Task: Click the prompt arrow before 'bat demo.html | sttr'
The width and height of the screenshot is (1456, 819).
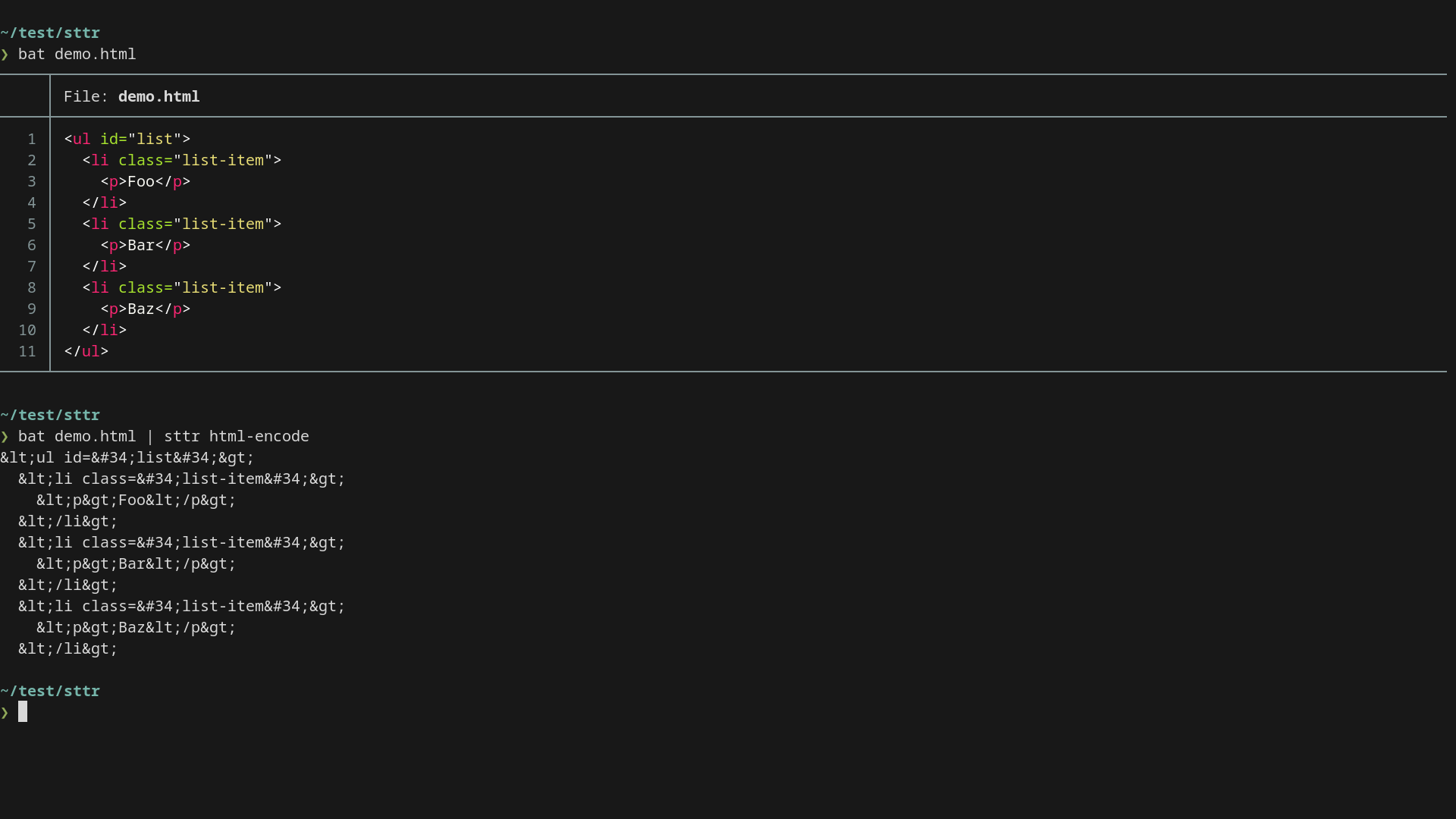Action: pyautogui.click(x=5, y=437)
